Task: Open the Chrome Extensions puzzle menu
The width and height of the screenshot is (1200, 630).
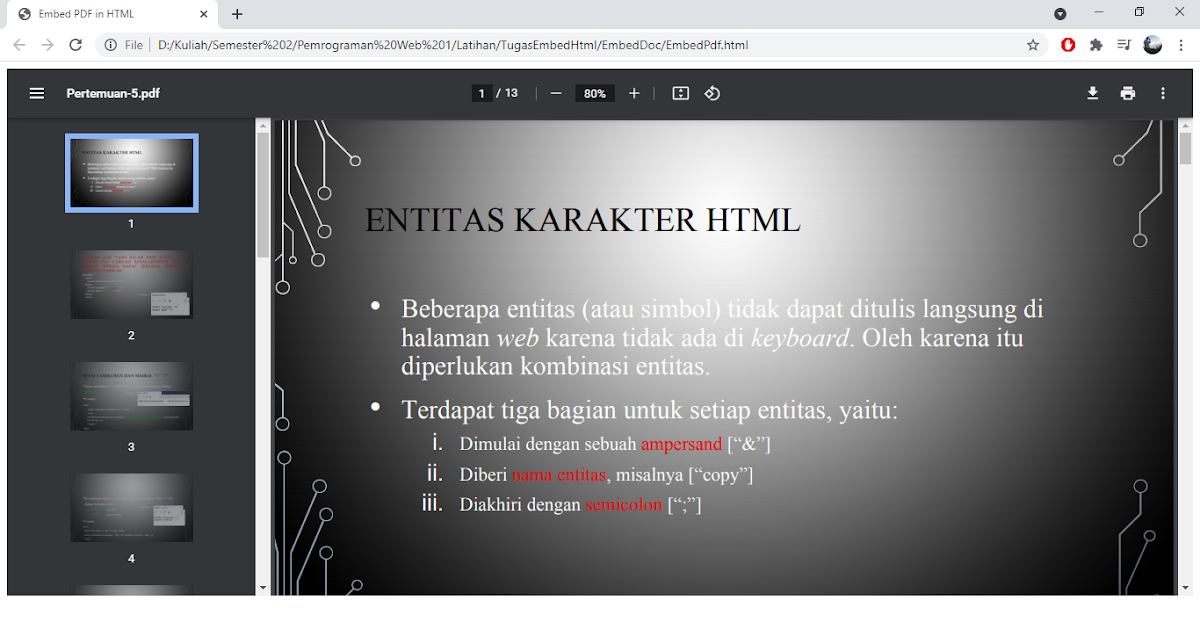Action: pos(1096,45)
